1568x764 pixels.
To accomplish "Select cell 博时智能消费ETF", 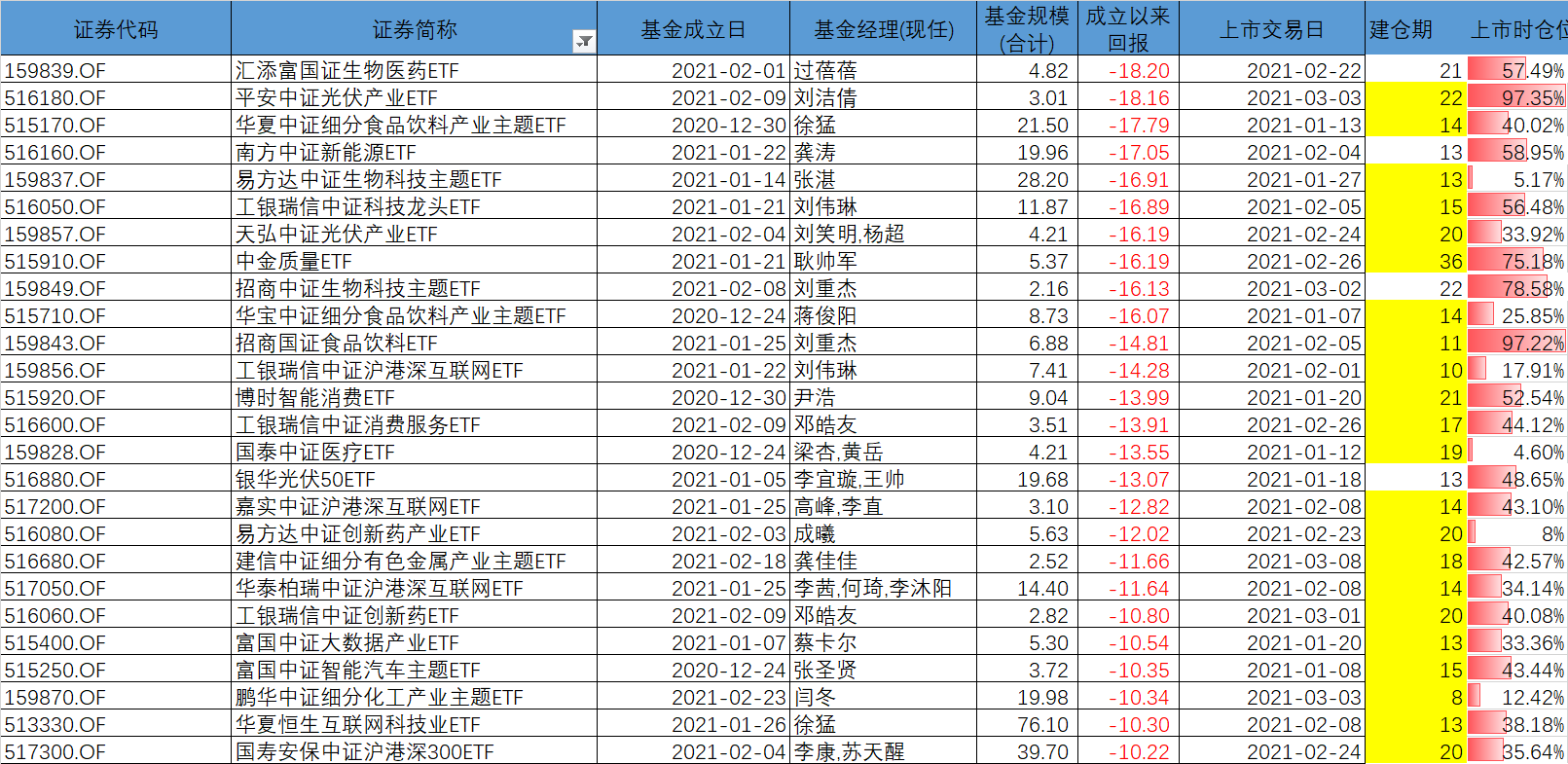I will coord(414,397).
